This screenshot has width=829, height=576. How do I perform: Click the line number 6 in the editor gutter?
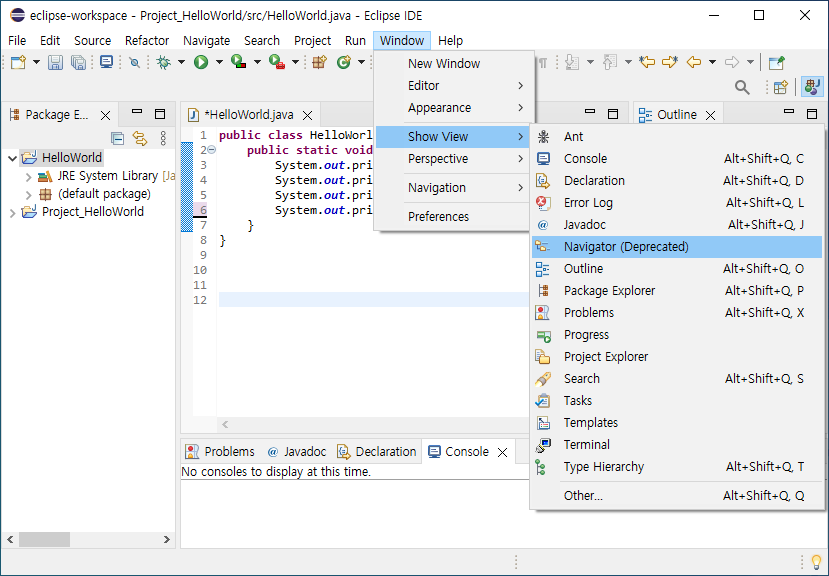point(204,210)
